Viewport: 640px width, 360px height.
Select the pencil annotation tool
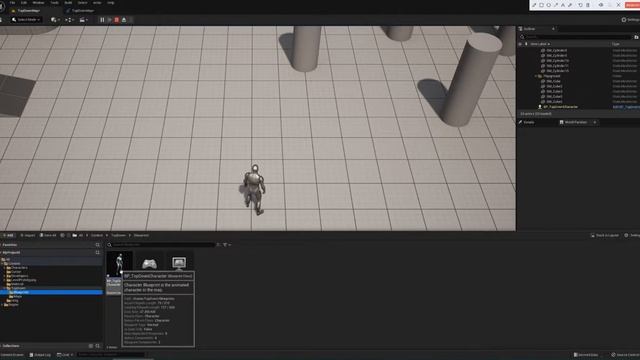[x=534, y=5]
